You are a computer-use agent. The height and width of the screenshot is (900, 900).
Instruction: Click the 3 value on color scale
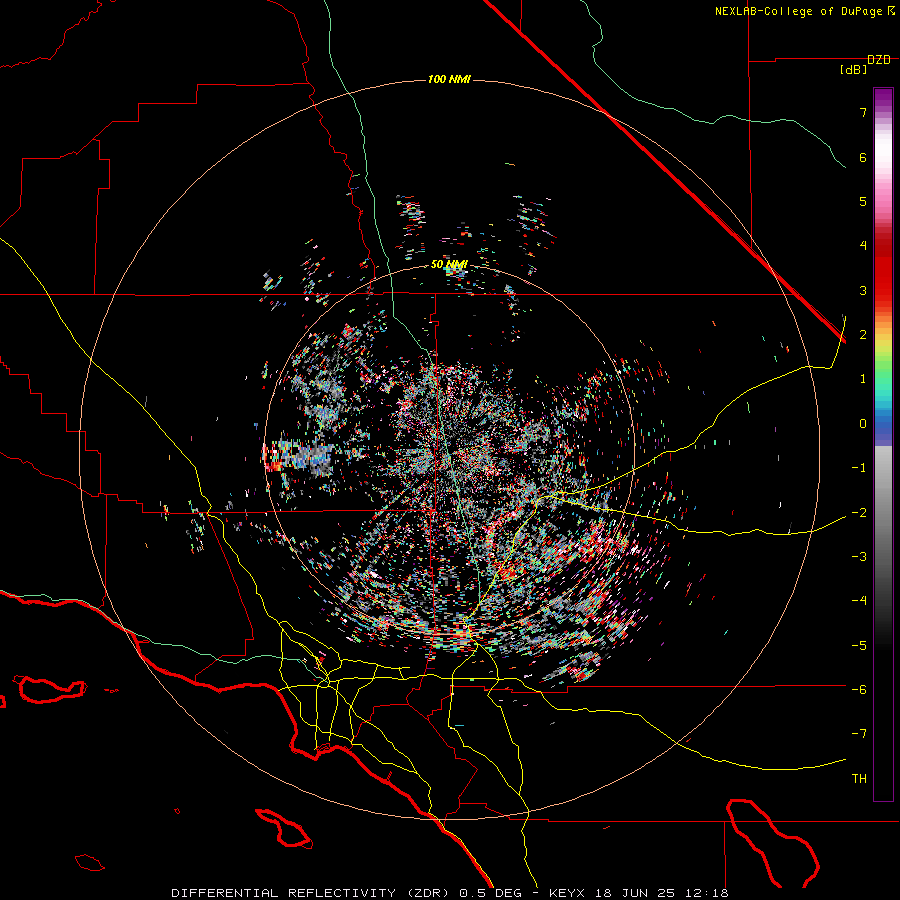tap(863, 290)
